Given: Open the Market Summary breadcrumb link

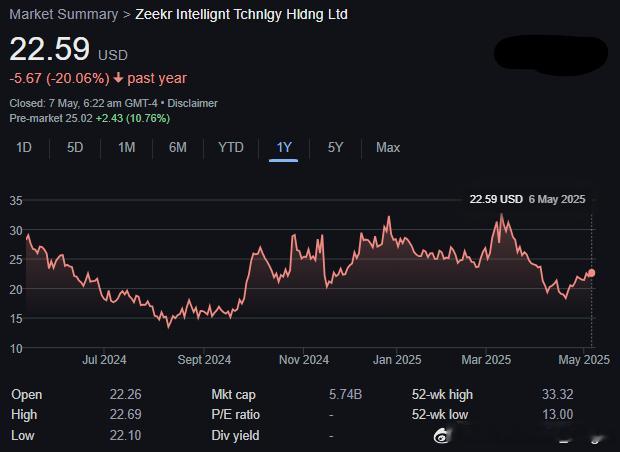Looking at the screenshot, I should tap(64, 15).
